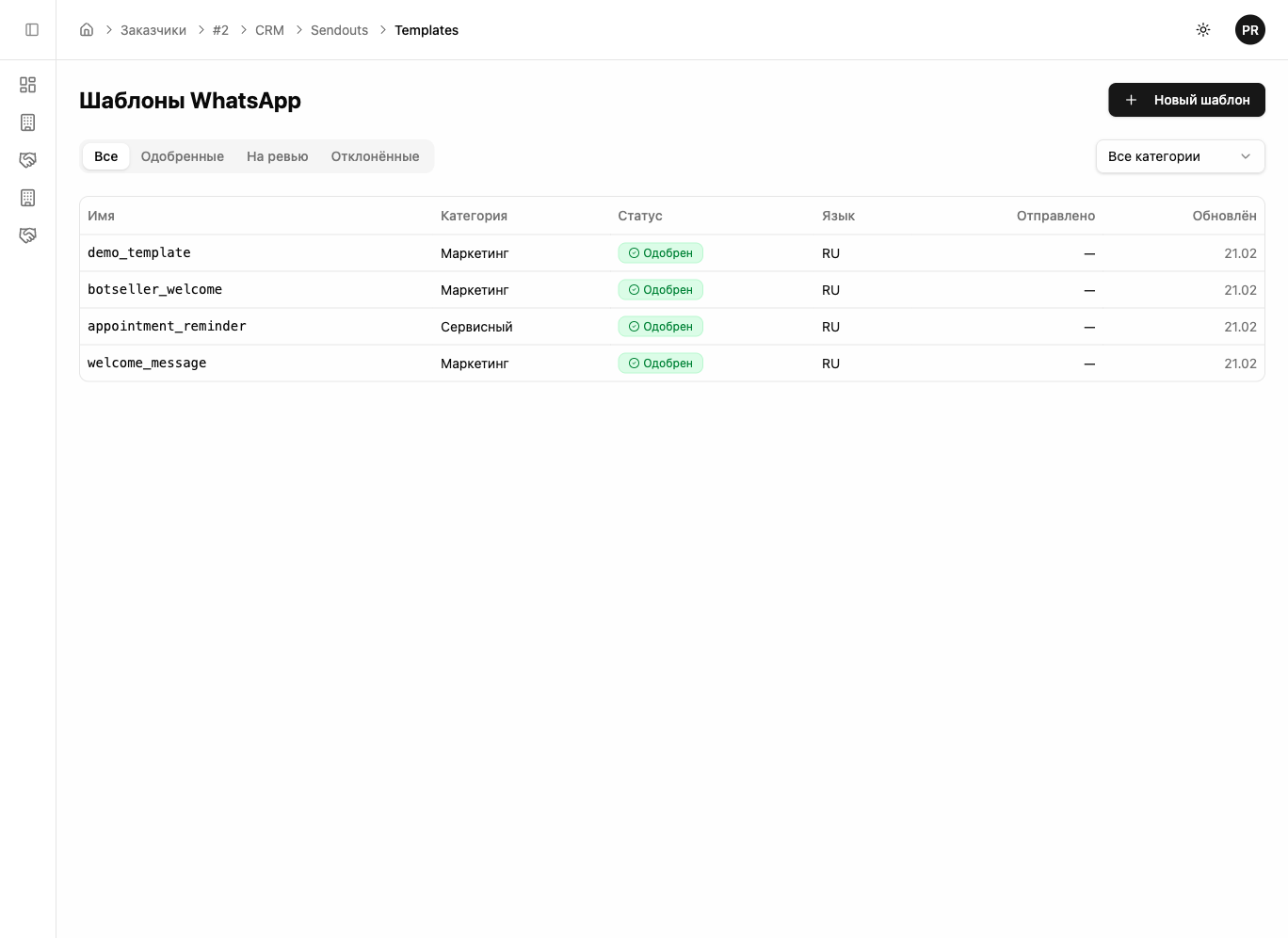1288x938 pixels.
Task: Switch to the 'На ревью' tab
Action: (x=277, y=156)
